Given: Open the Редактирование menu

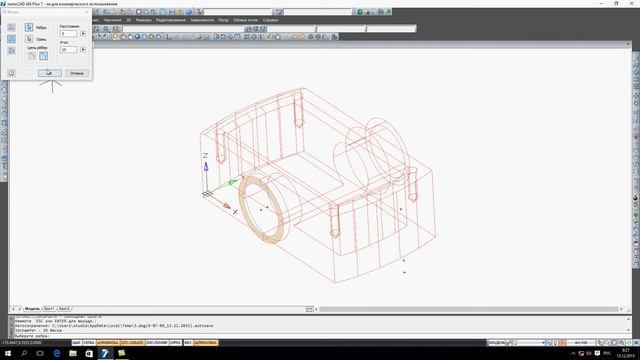Looking at the screenshot, I should 171,20.
